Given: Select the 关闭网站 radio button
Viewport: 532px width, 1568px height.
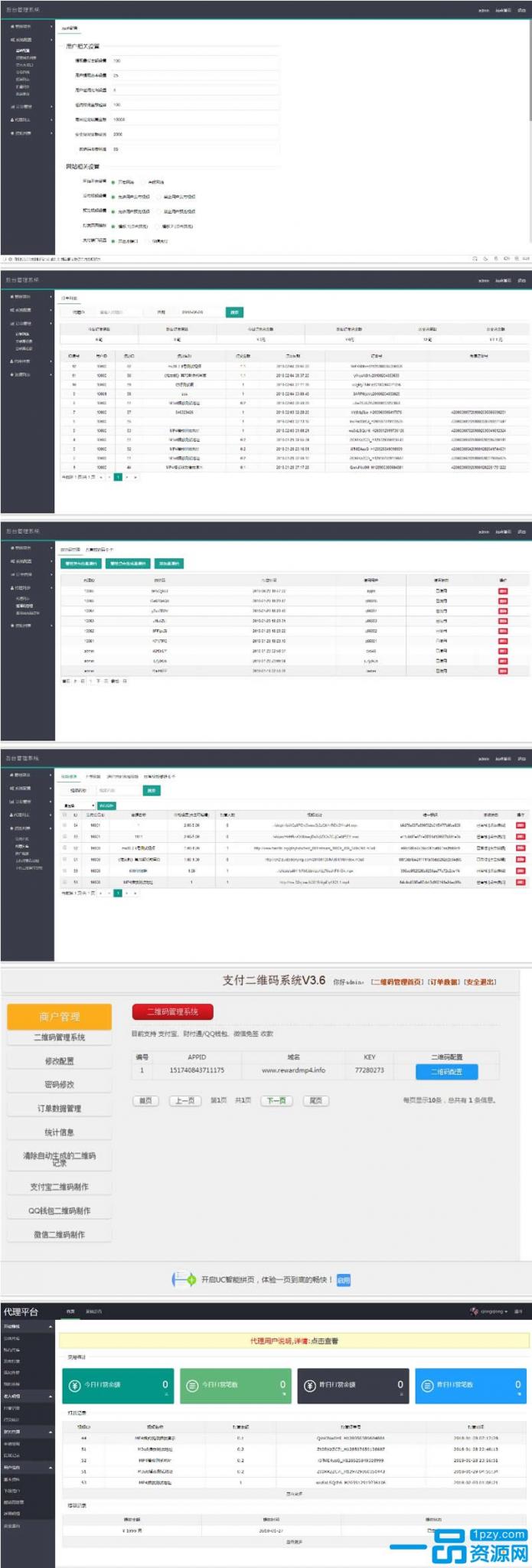Looking at the screenshot, I should (x=143, y=182).
